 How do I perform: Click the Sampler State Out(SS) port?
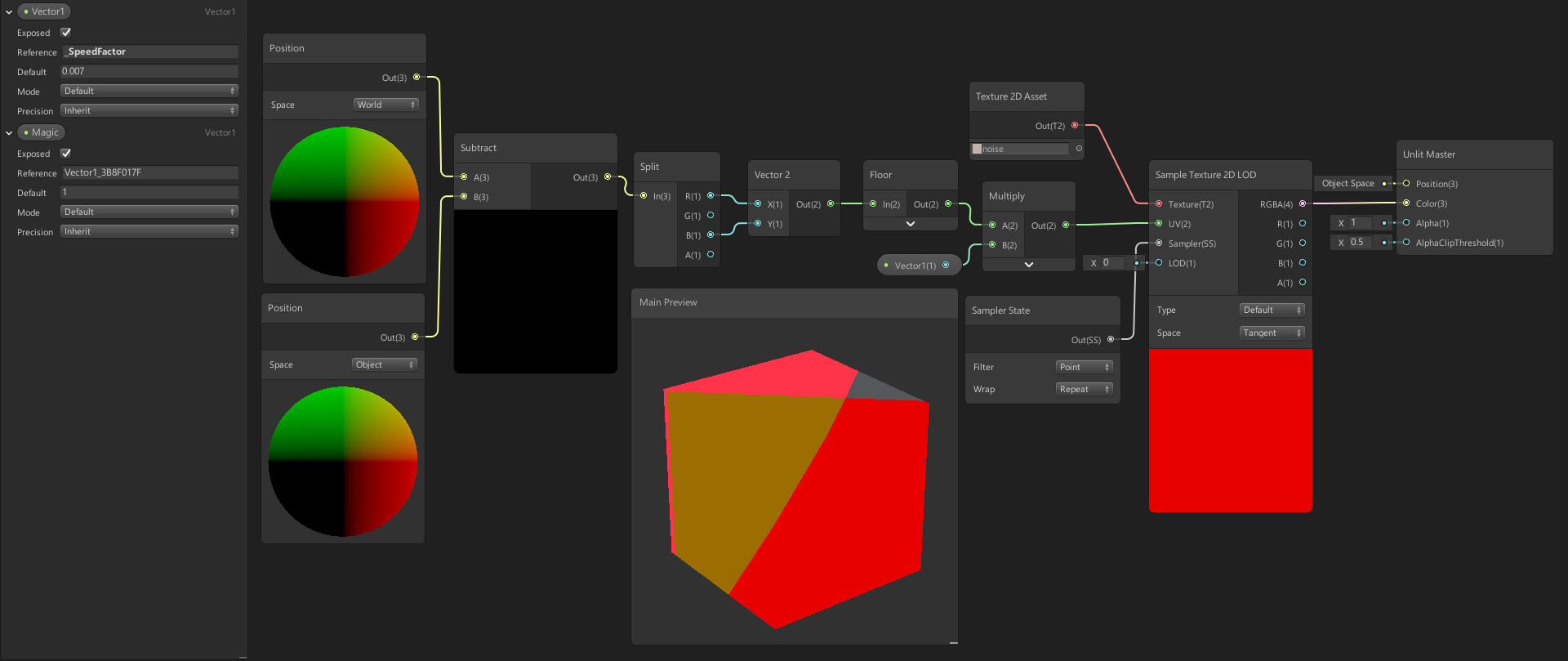(x=1111, y=339)
